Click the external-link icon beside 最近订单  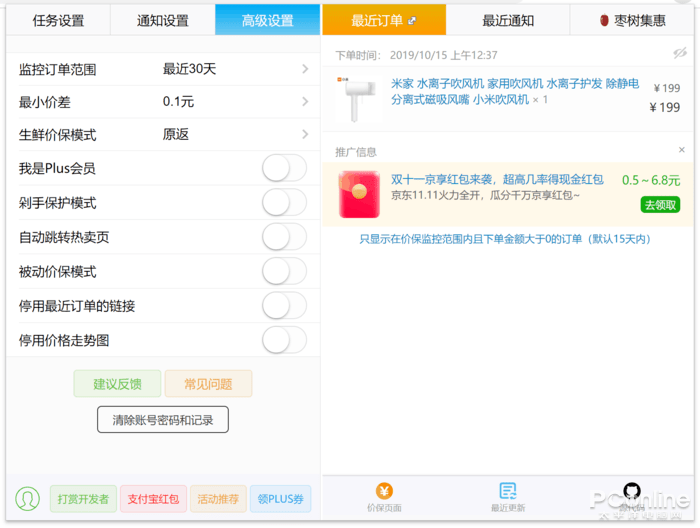[x=412, y=21]
